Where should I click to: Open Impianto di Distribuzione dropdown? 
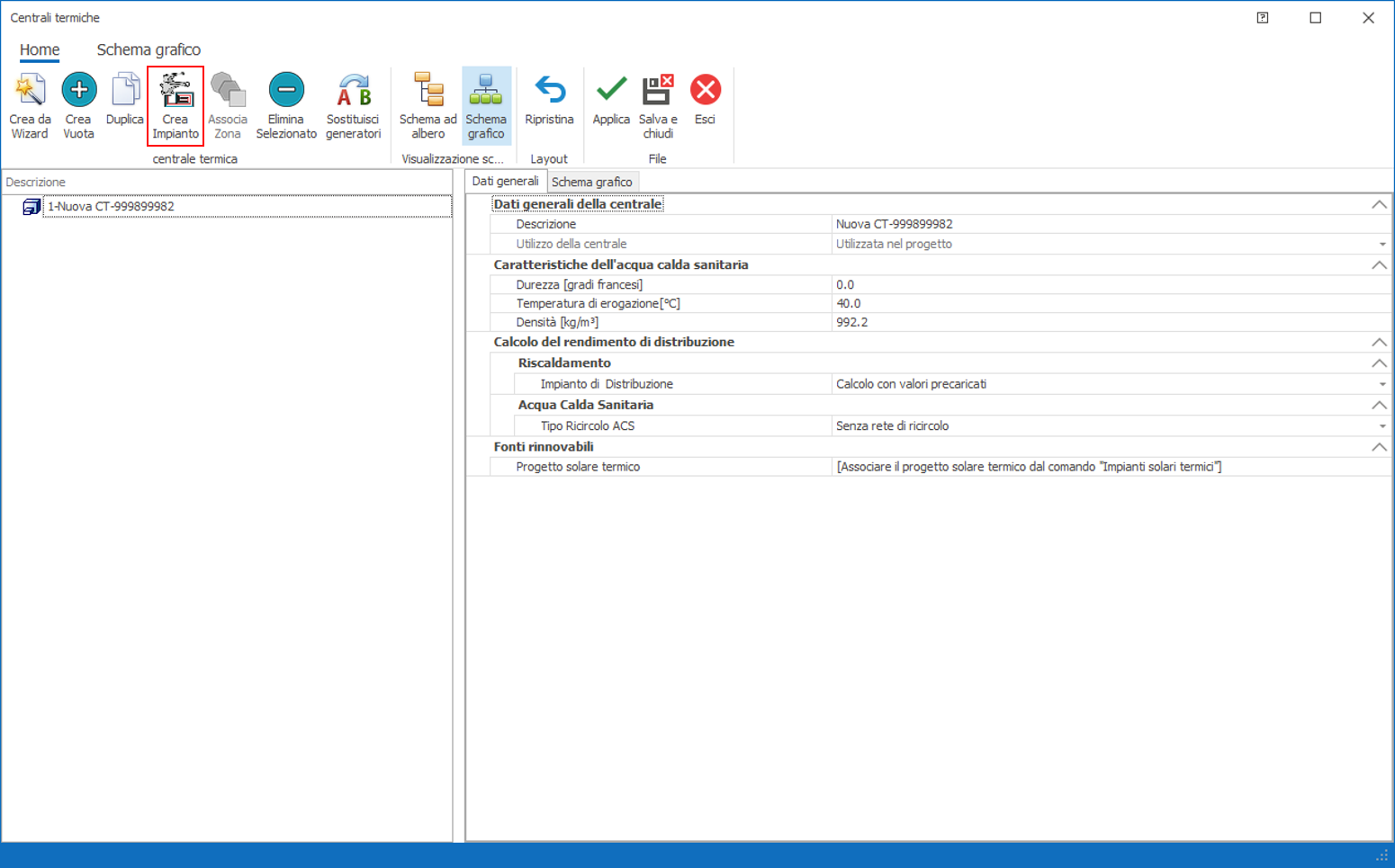1381,384
